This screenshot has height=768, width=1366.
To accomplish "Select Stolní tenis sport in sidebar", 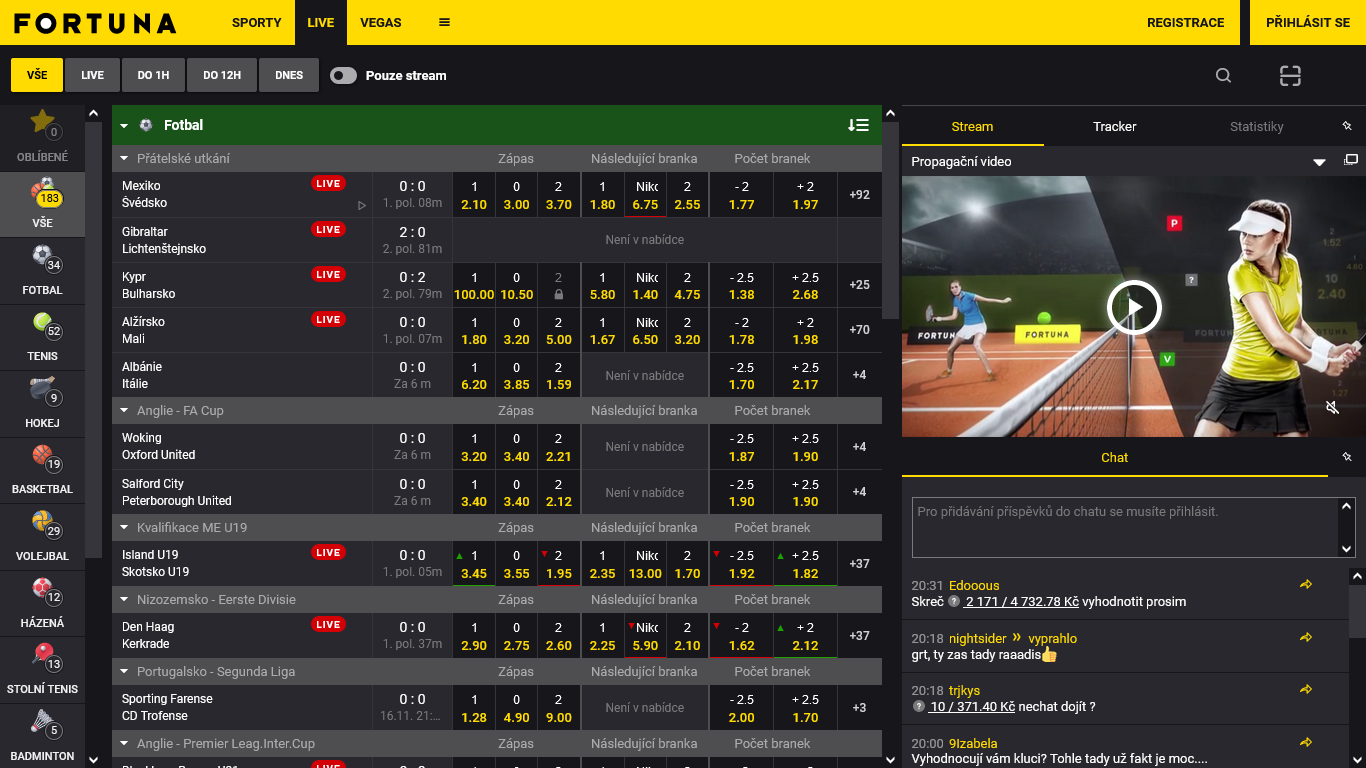I will [x=42, y=669].
